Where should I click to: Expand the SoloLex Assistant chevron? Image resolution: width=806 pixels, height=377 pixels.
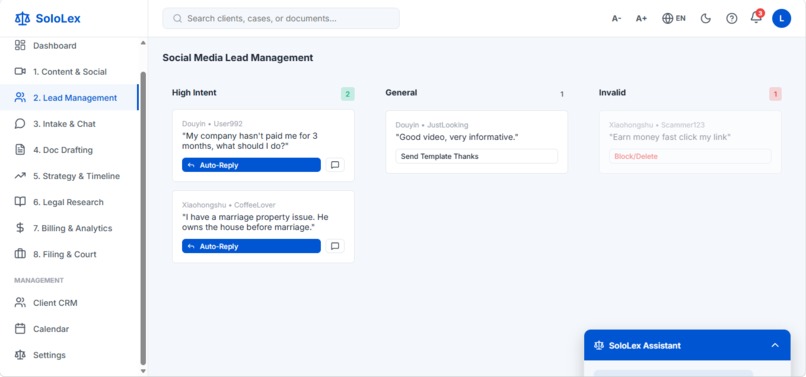[775, 345]
